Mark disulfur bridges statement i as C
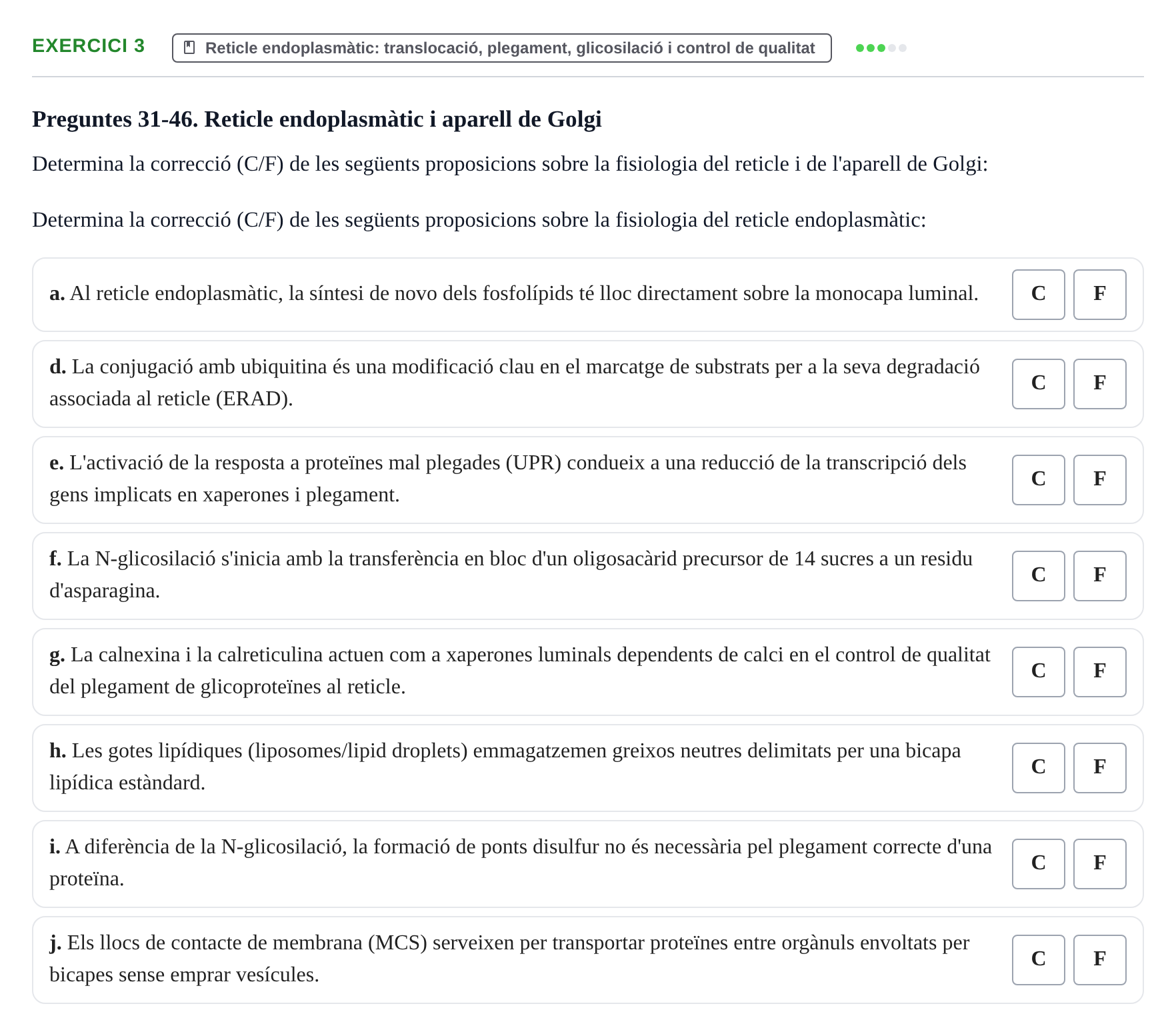This screenshot has height=1036, width=1176. tap(1038, 864)
